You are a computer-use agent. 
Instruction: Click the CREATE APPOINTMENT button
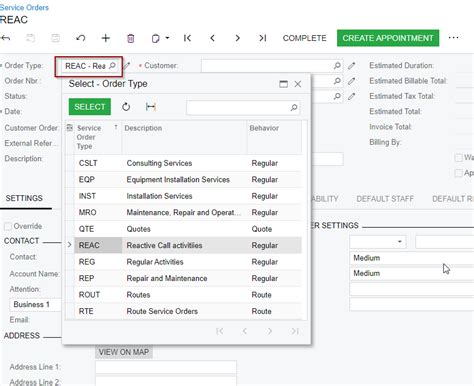(388, 38)
